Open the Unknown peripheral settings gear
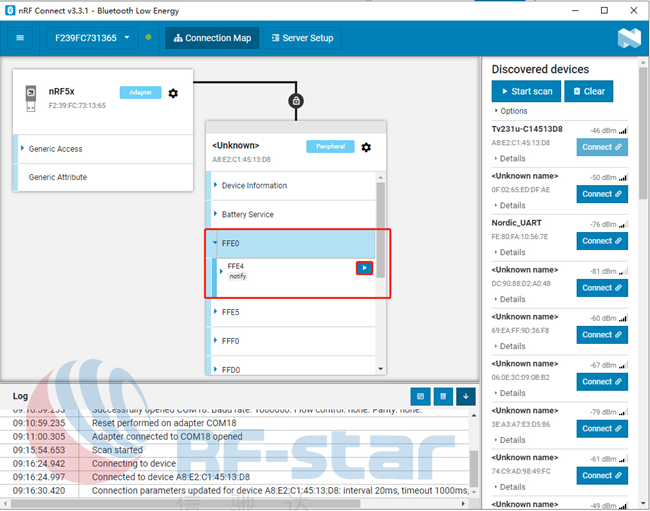The height and width of the screenshot is (511, 650). pos(366,147)
